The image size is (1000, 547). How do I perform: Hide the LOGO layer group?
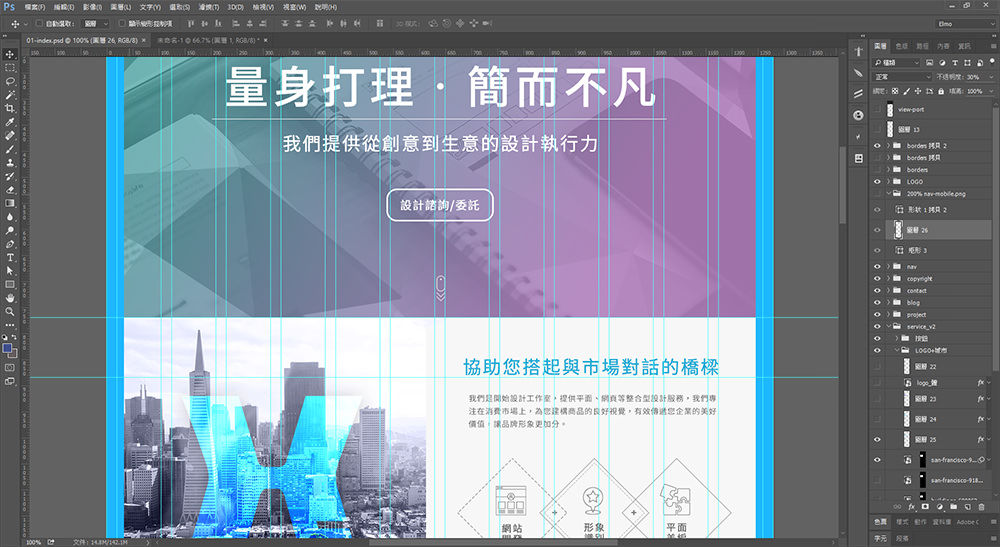point(877,182)
